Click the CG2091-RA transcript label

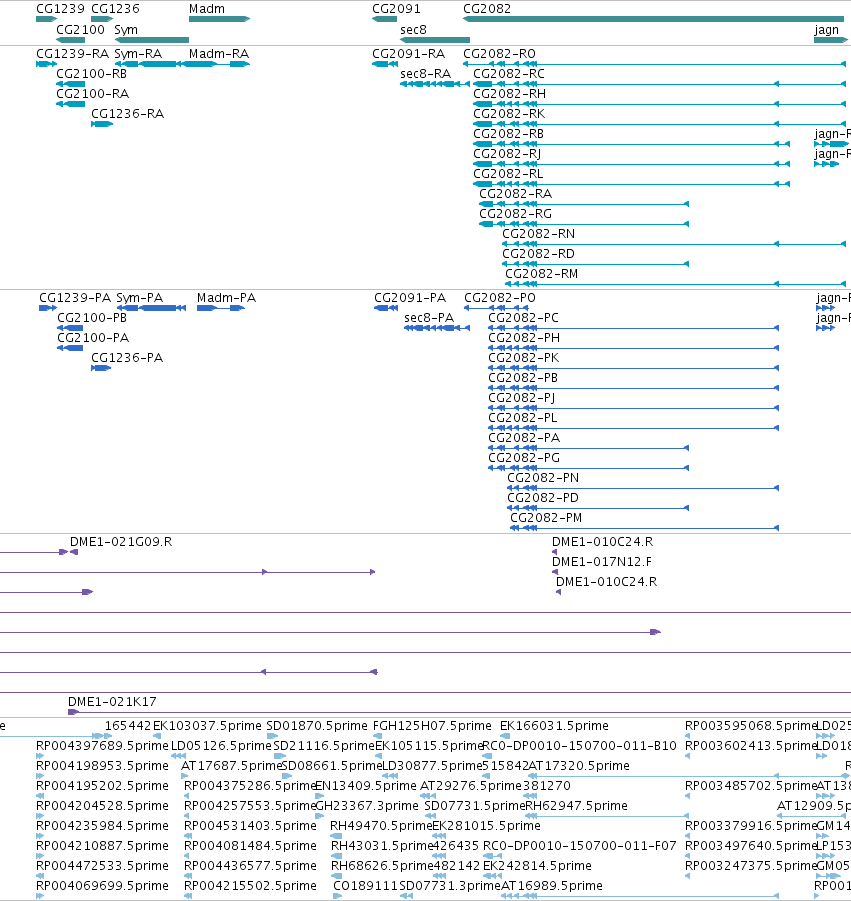409,53
